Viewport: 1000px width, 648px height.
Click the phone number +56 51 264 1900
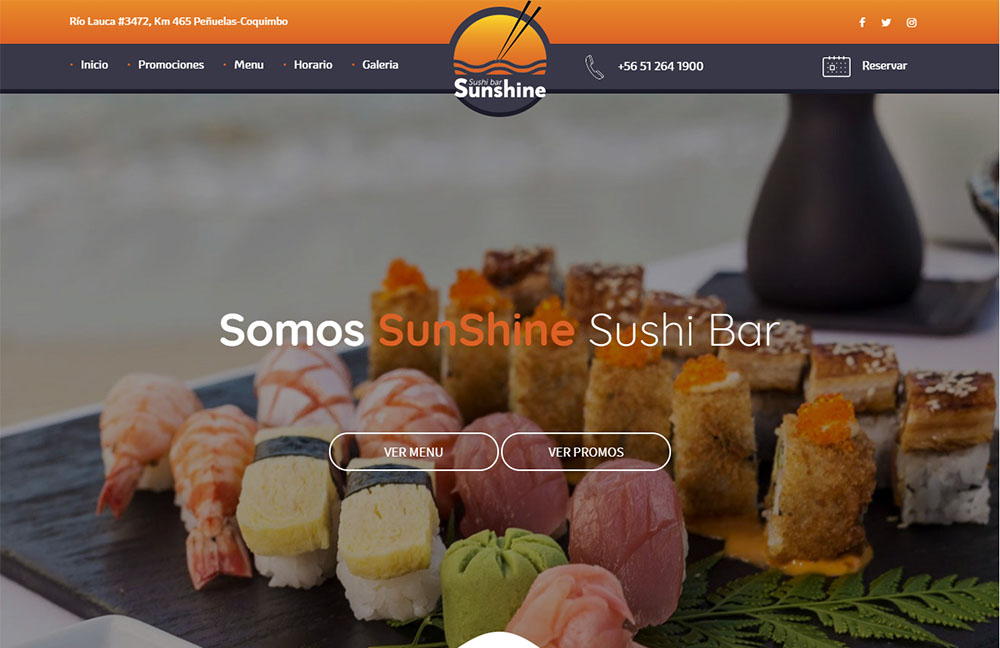point(660,66)
